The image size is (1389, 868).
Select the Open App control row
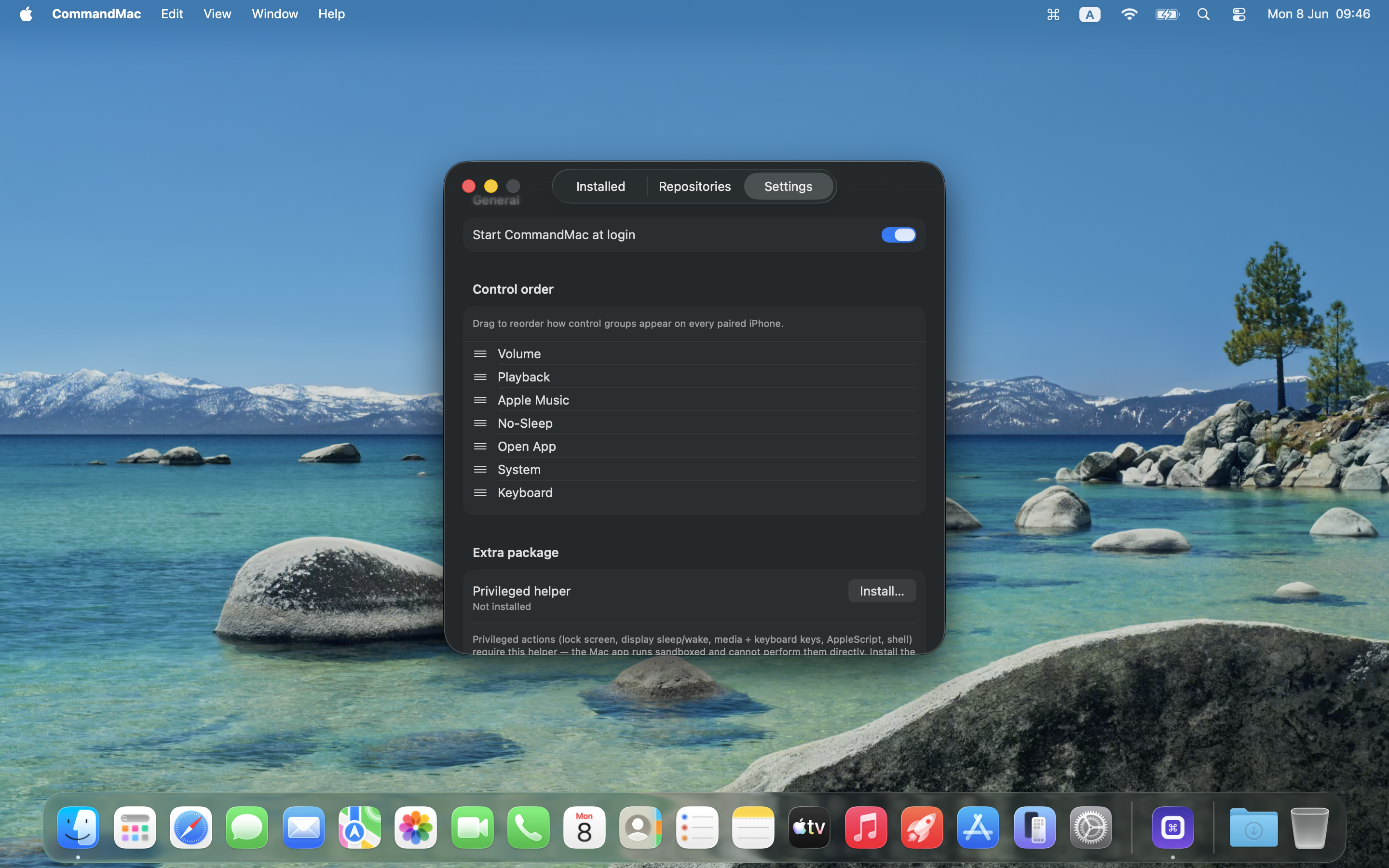[694, 446]
